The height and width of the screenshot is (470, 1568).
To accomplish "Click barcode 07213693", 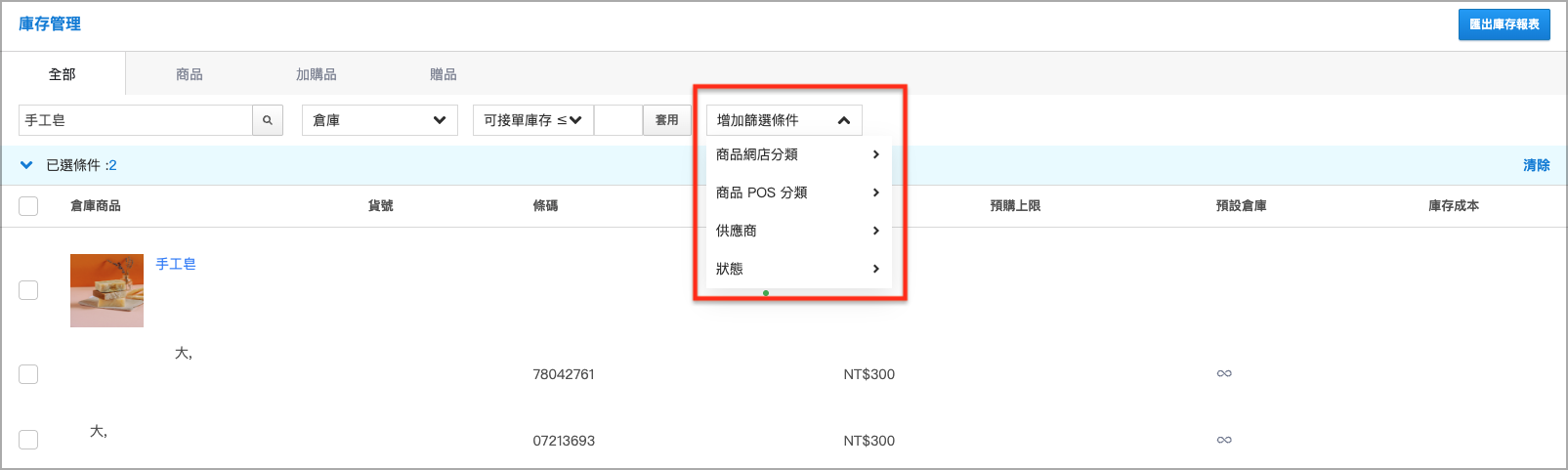I will click(x=564, y=441).
